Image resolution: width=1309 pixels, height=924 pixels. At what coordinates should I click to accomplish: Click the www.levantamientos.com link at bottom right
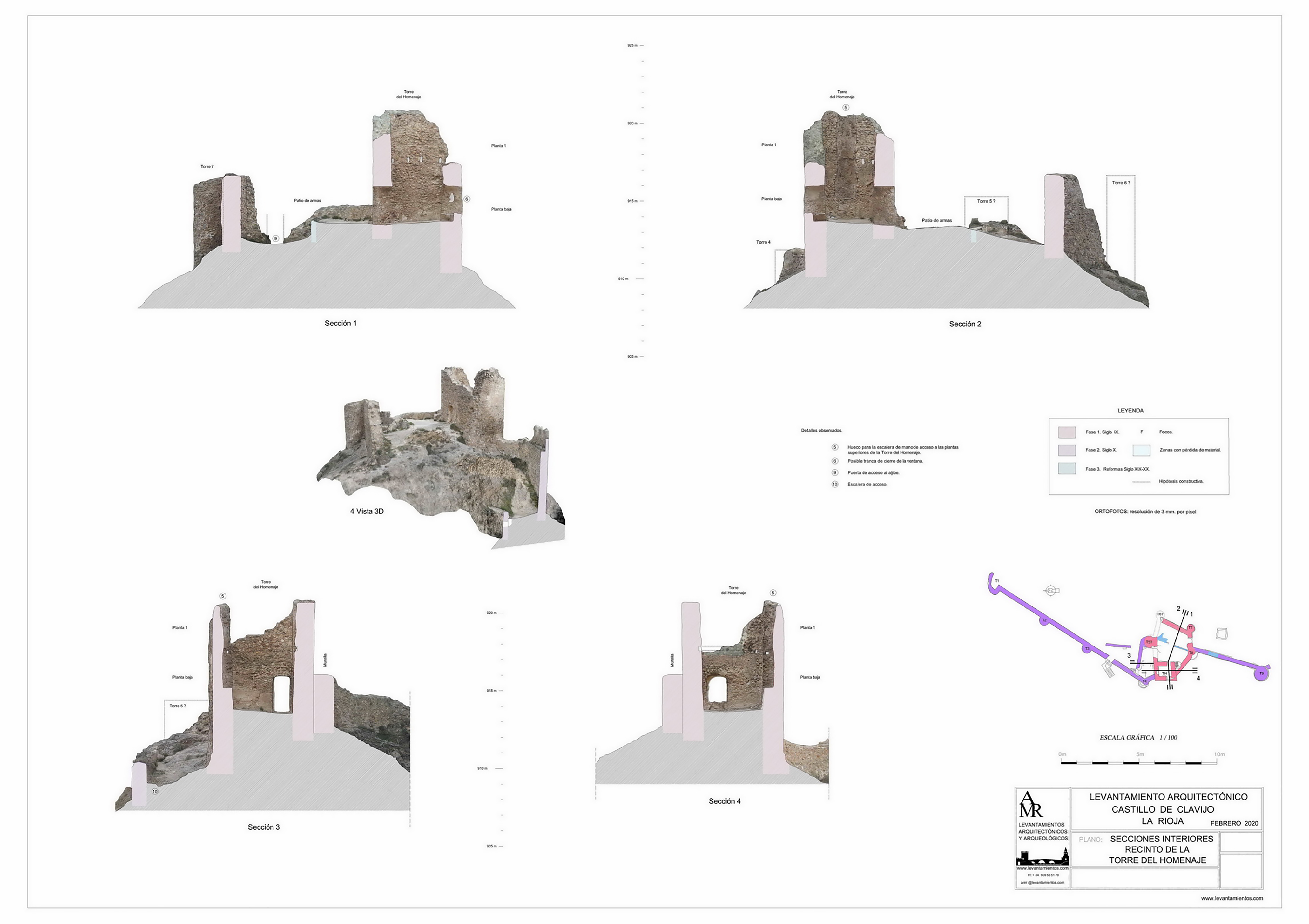click(1231, 898)
